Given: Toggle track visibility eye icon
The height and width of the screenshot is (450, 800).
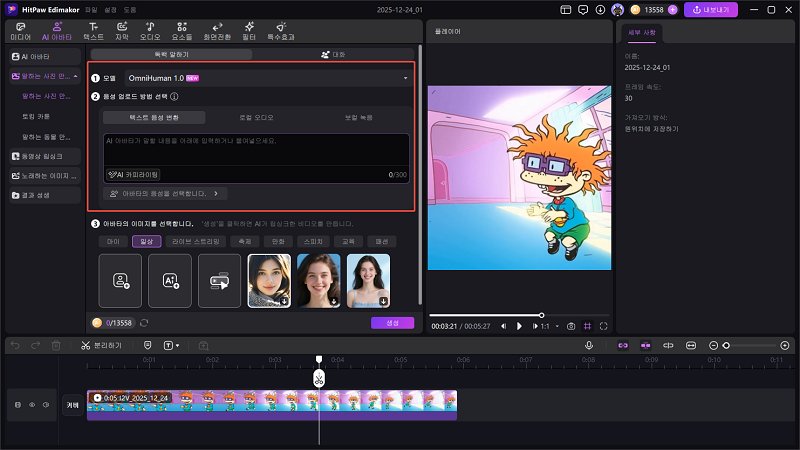Looking at the screenshot, I should point(32,405).
